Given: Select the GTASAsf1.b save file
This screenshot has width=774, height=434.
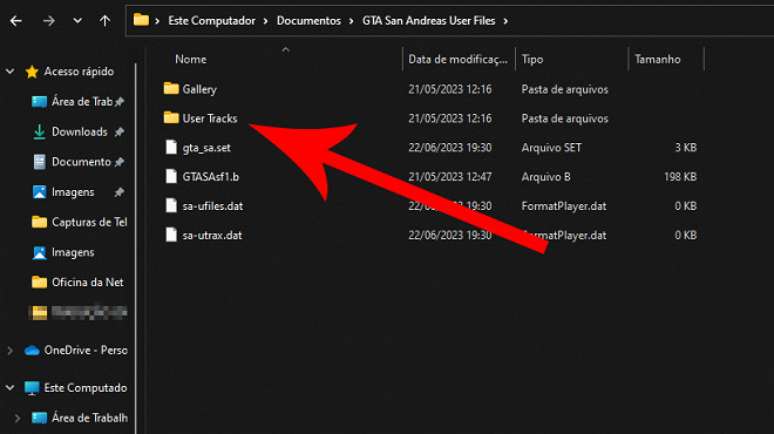Looking at the screenshot, I should (210, 177).
